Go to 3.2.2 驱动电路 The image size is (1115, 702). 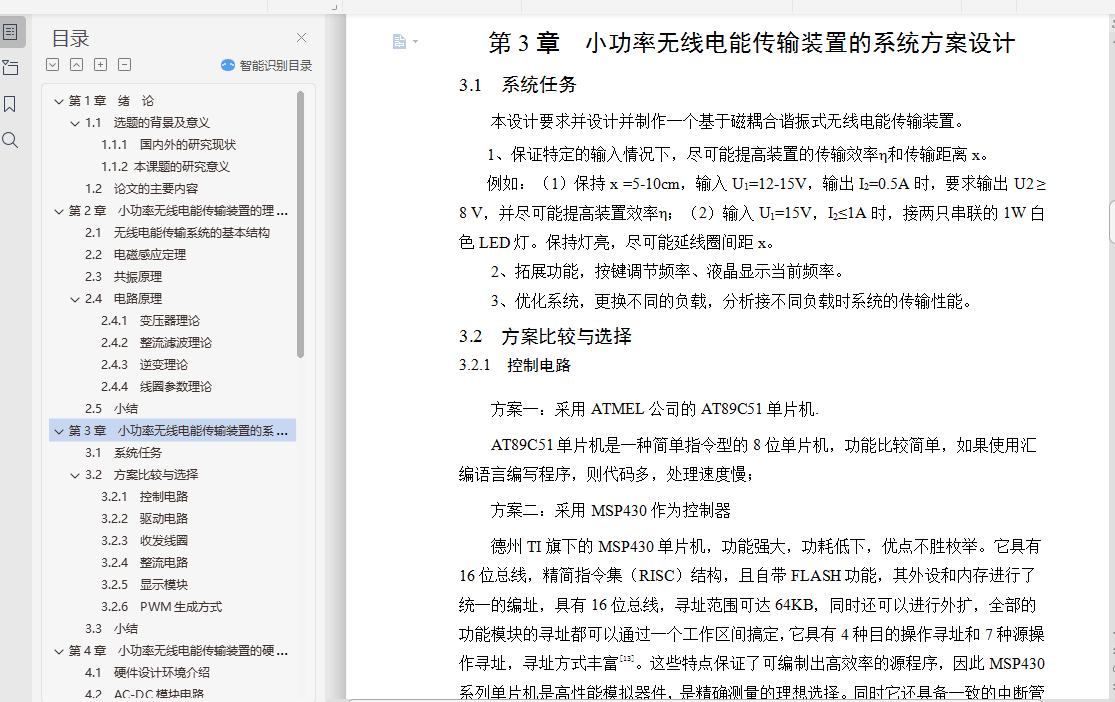tap(144, 519)
